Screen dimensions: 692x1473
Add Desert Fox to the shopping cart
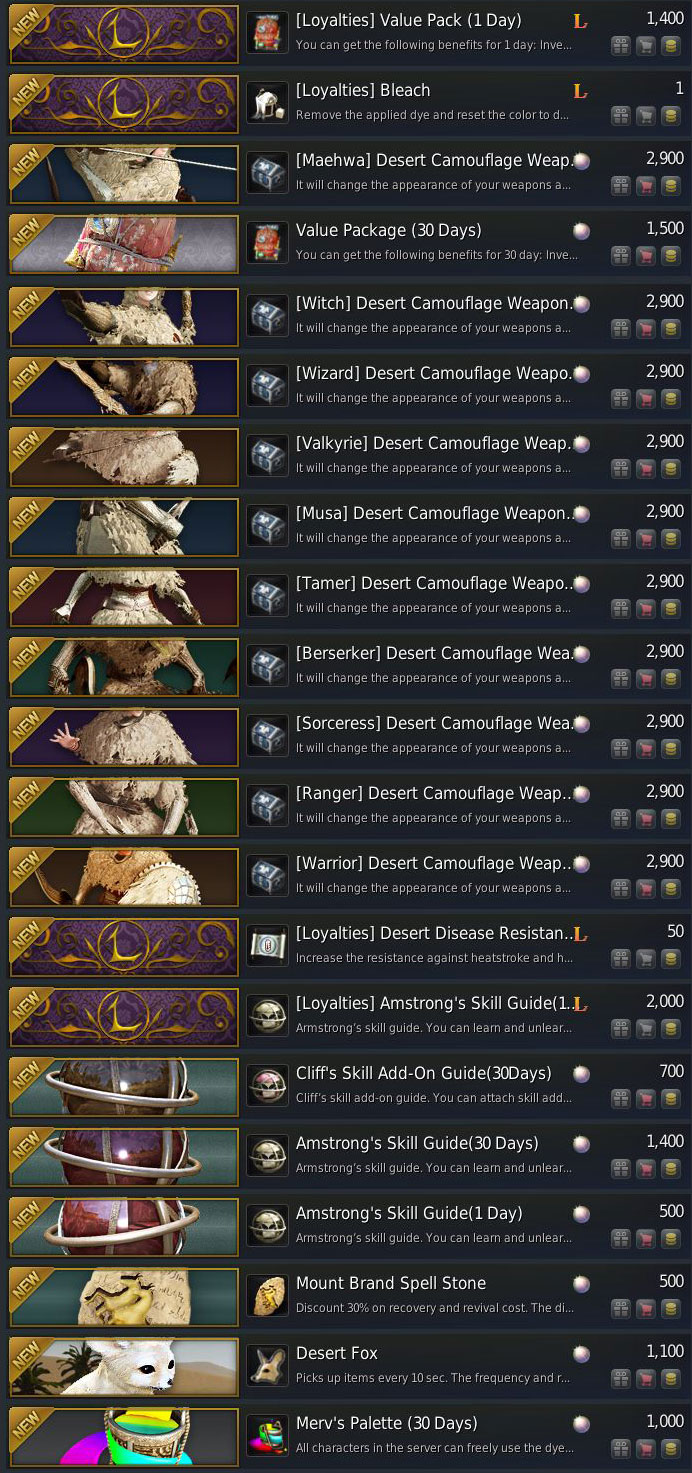coord(646,1378)
